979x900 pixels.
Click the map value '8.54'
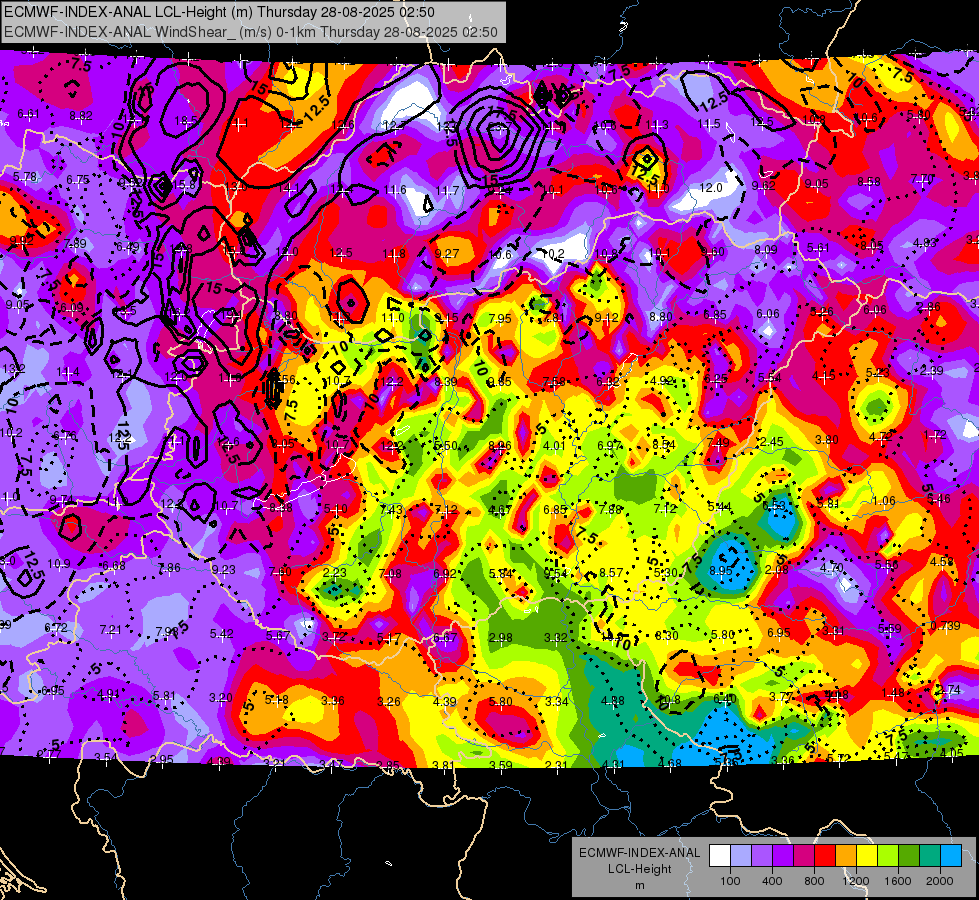point(664,444)
